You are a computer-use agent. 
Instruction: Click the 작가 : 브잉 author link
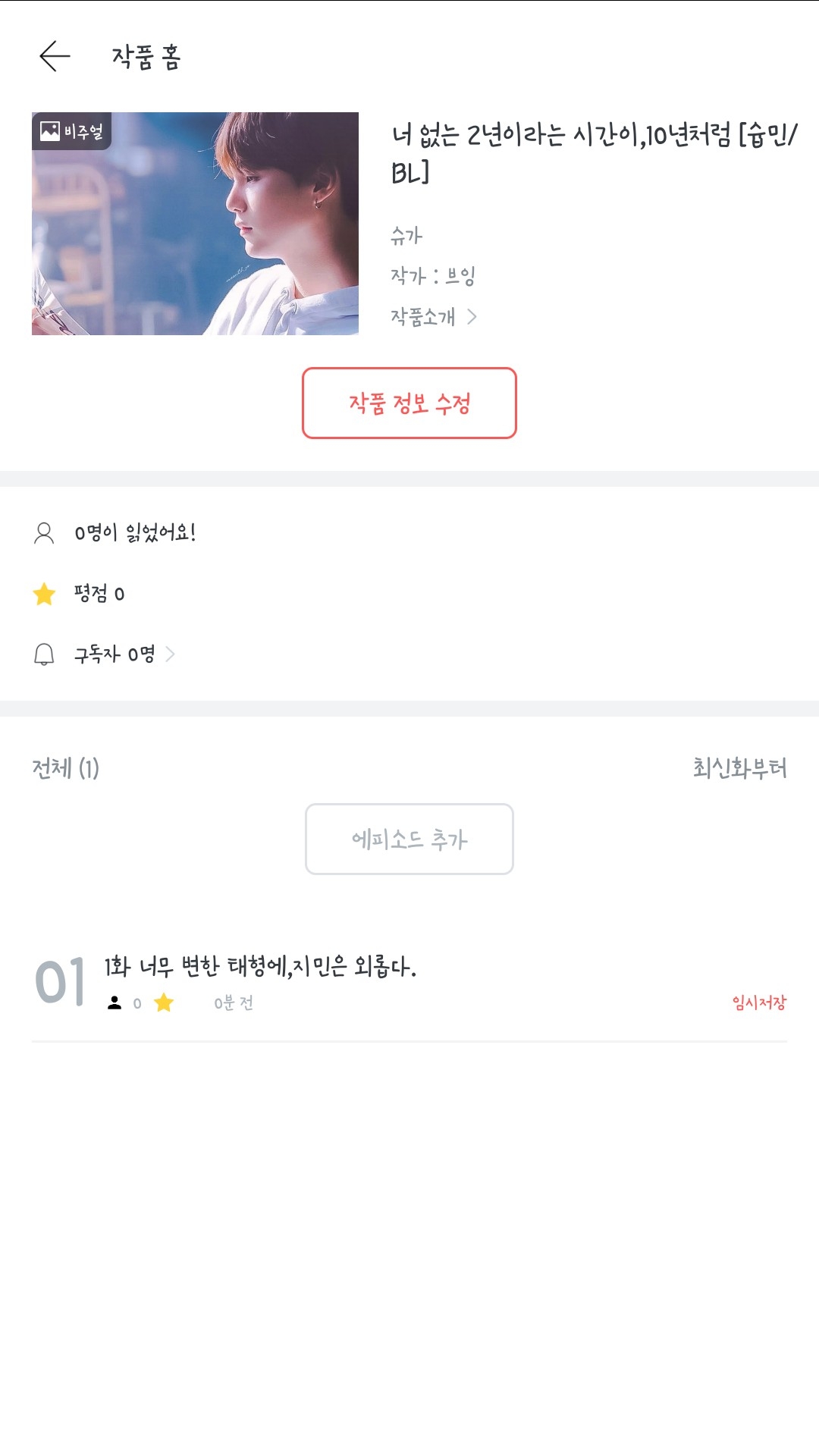point(433,276)
